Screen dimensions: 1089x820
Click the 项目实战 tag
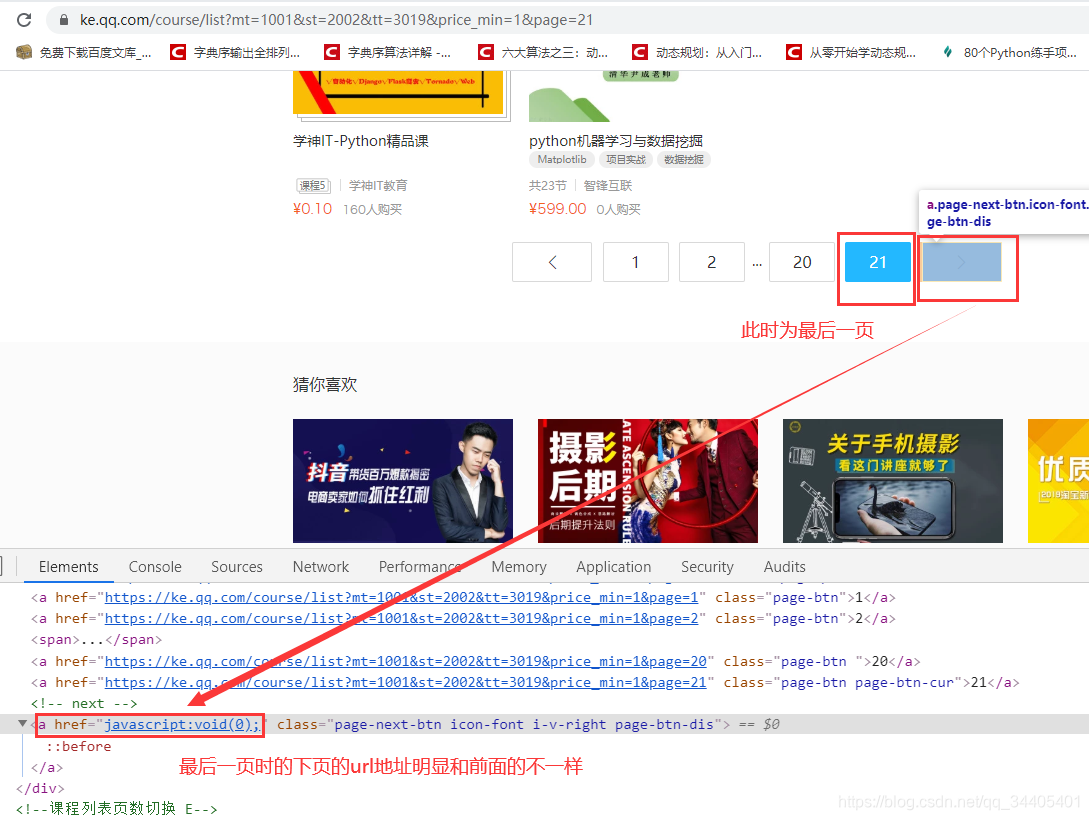coord(625,160)
